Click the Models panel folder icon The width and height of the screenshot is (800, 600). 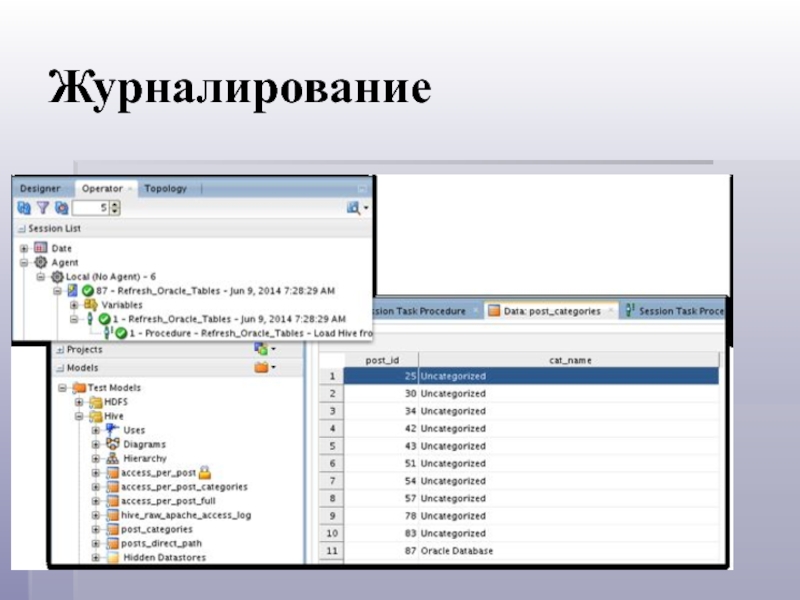coord(261,368)
